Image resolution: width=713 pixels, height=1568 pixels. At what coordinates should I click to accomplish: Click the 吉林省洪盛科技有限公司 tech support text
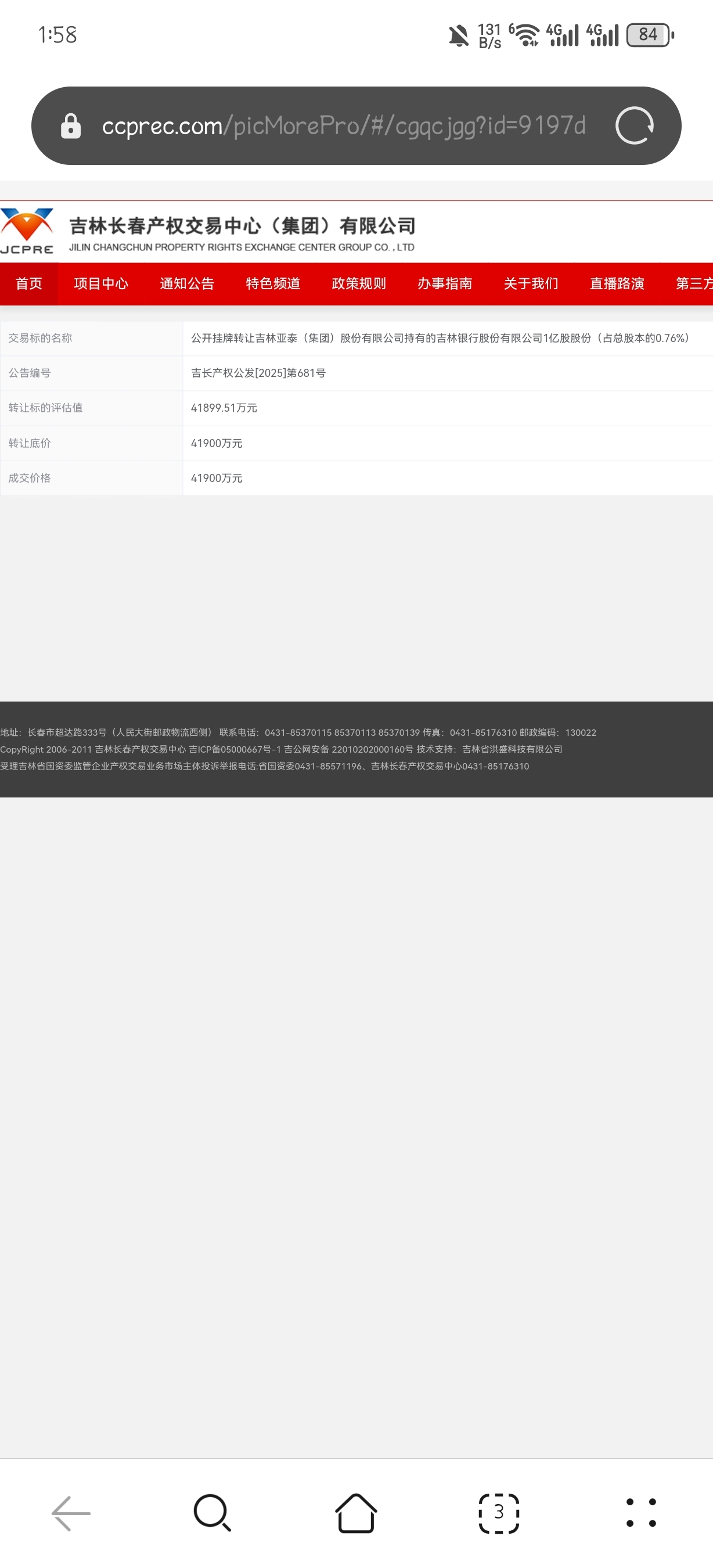click(x=512, y=749)
